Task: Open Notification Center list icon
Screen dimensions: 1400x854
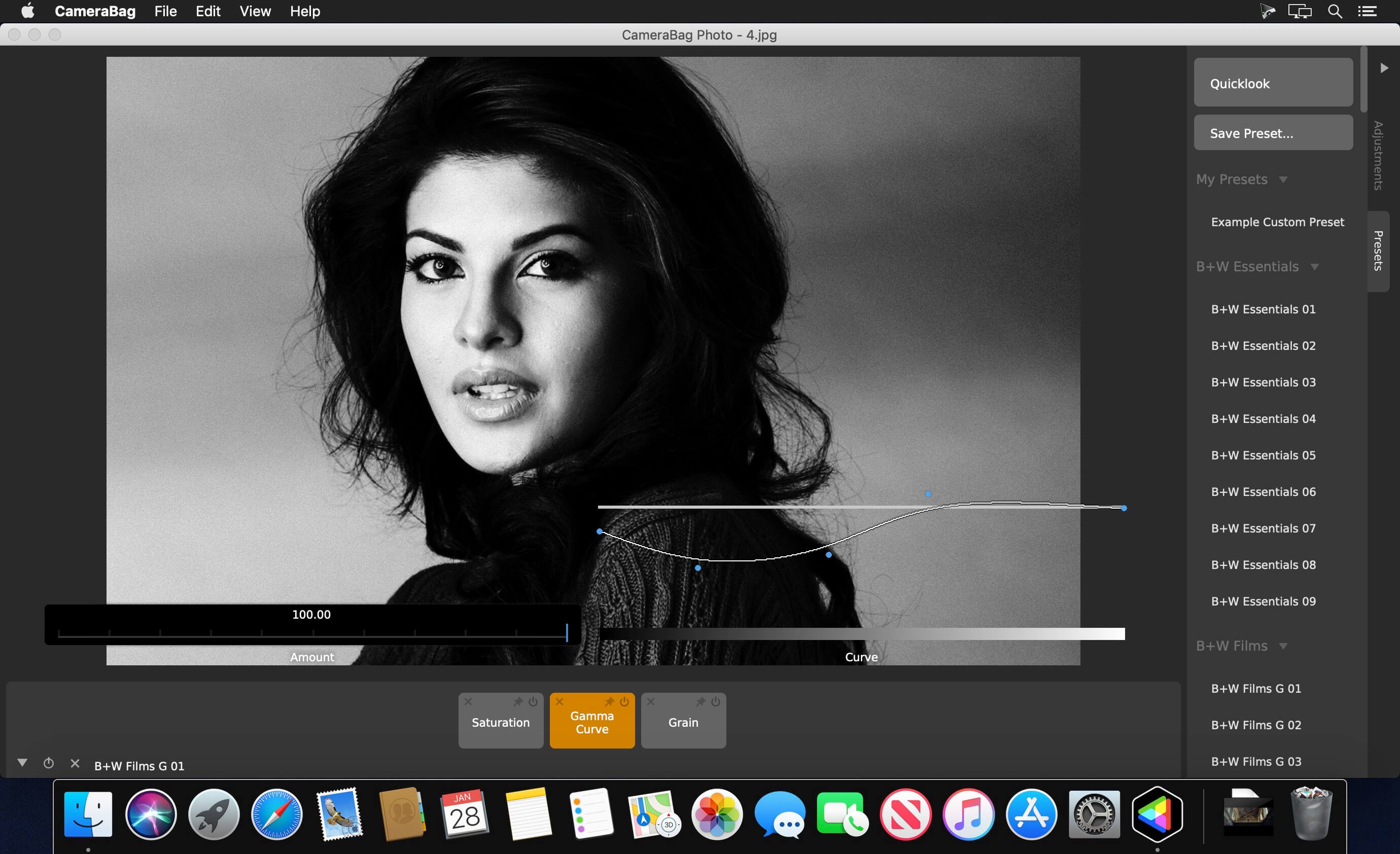Action: click(1367, 11)
